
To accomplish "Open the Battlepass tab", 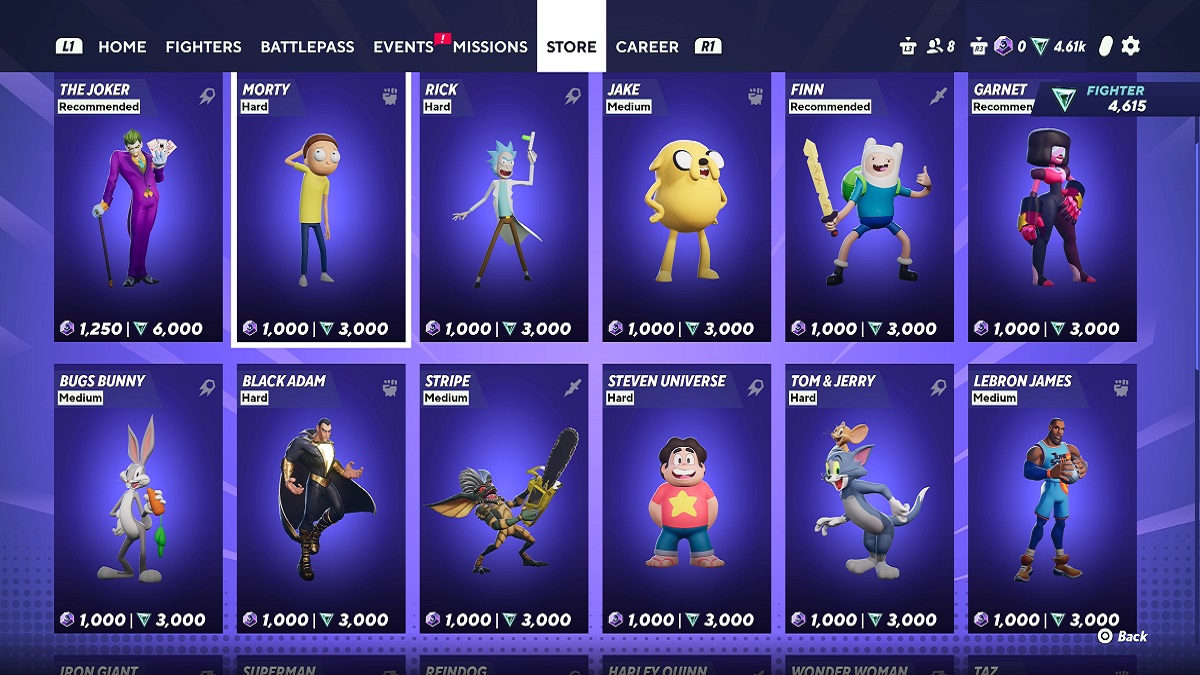I will [307, 46].
